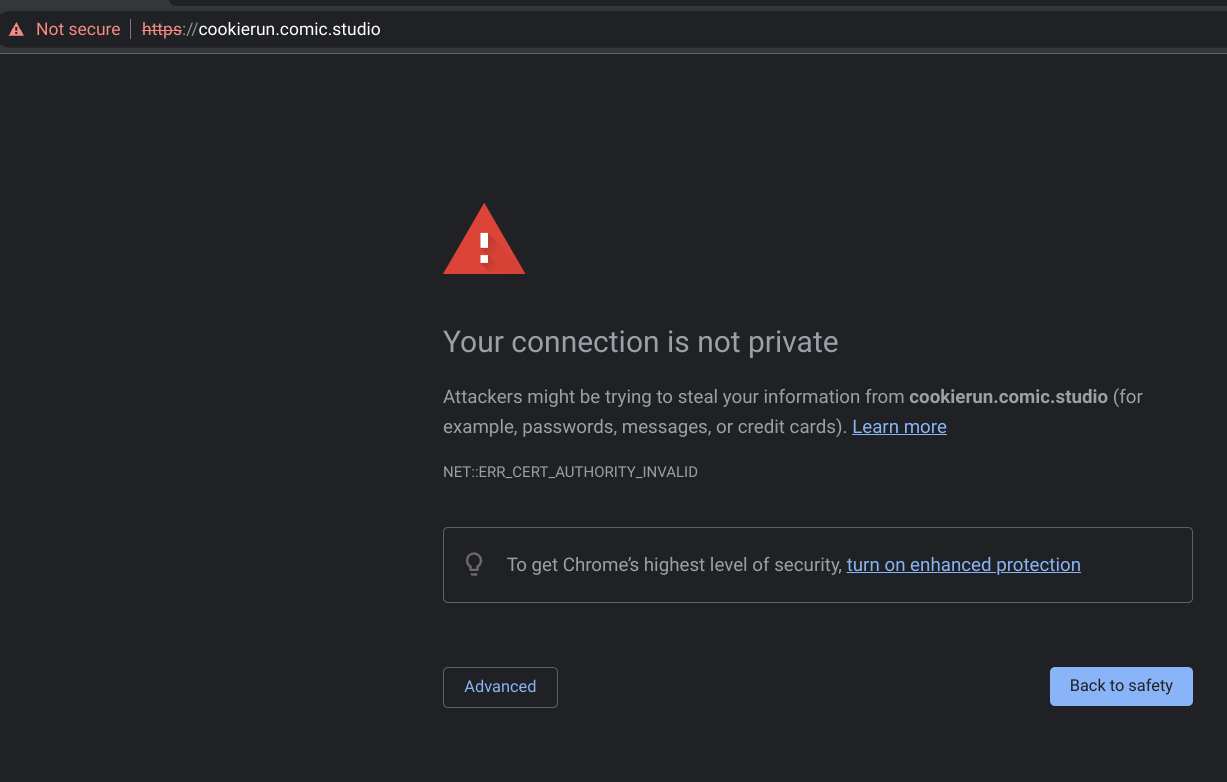Click the NET::ERR_CERT_AUTHORITY_INVALID error code

pyautogui.click(x=570, y=472)
